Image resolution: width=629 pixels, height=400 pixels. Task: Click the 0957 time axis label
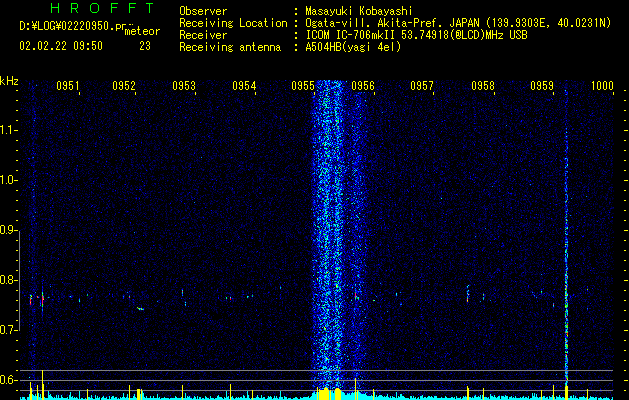click(x=422, y=86)
